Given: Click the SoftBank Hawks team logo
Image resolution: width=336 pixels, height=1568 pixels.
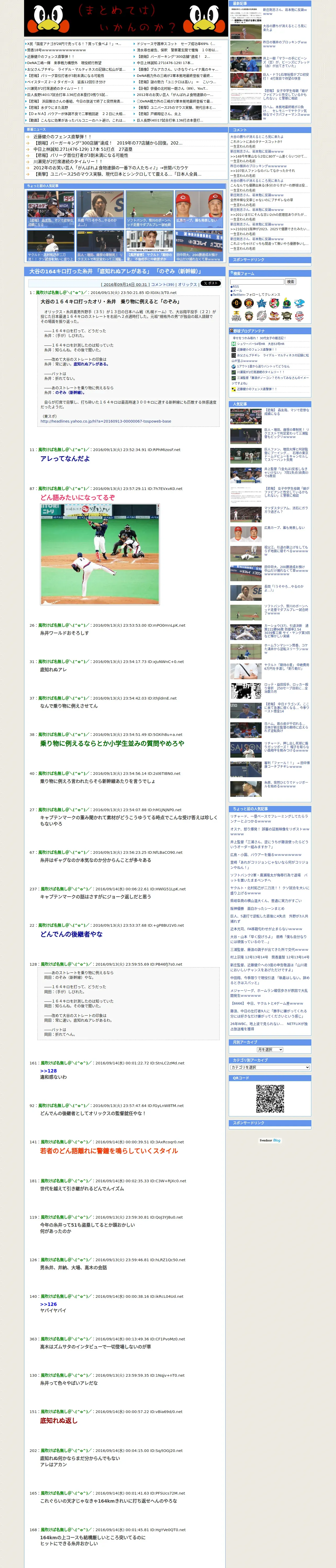Looking at the screenshot, I should (237, 316).
